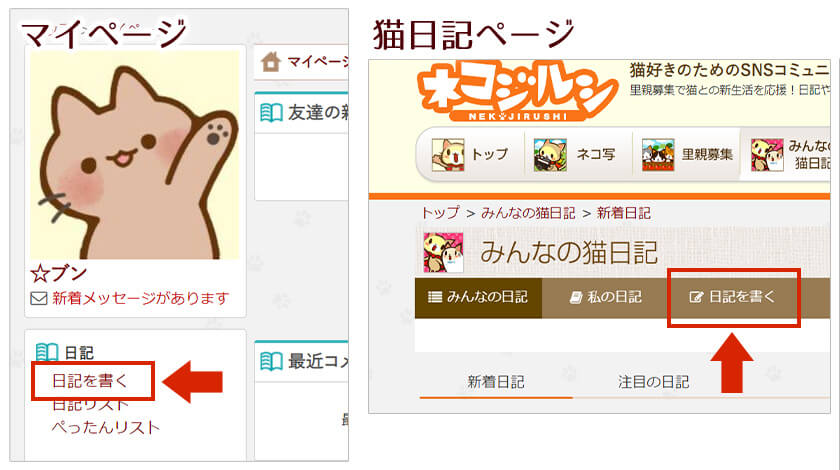Select the 私の日記 tab
Viewport: 840px width, 470px height.
605,297
